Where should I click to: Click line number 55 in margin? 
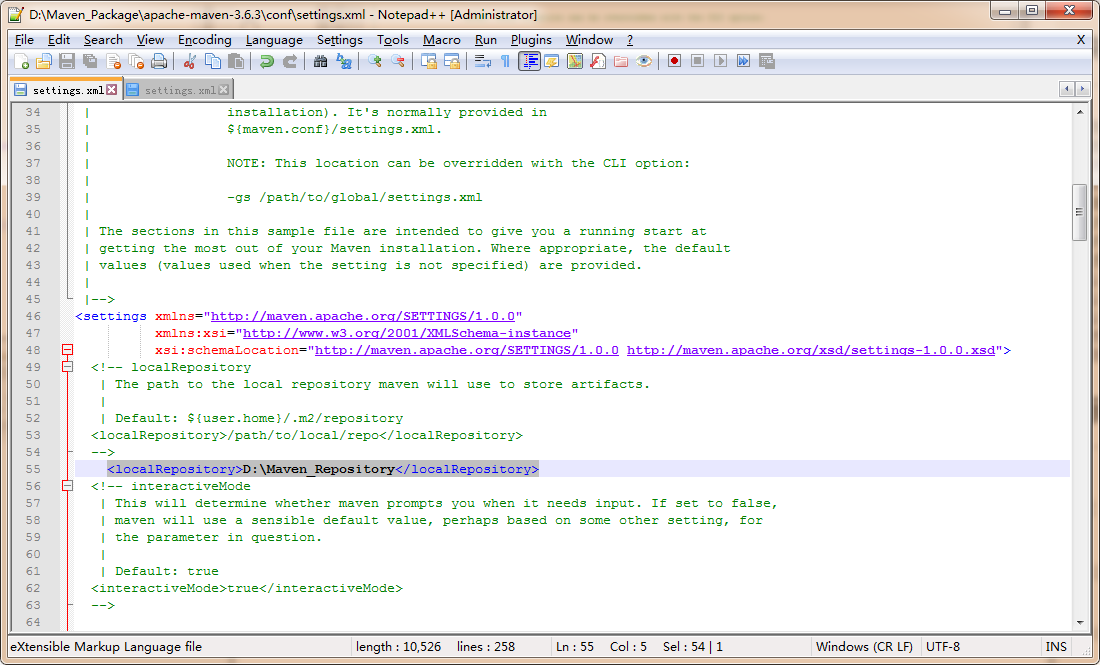pos(33,469)
